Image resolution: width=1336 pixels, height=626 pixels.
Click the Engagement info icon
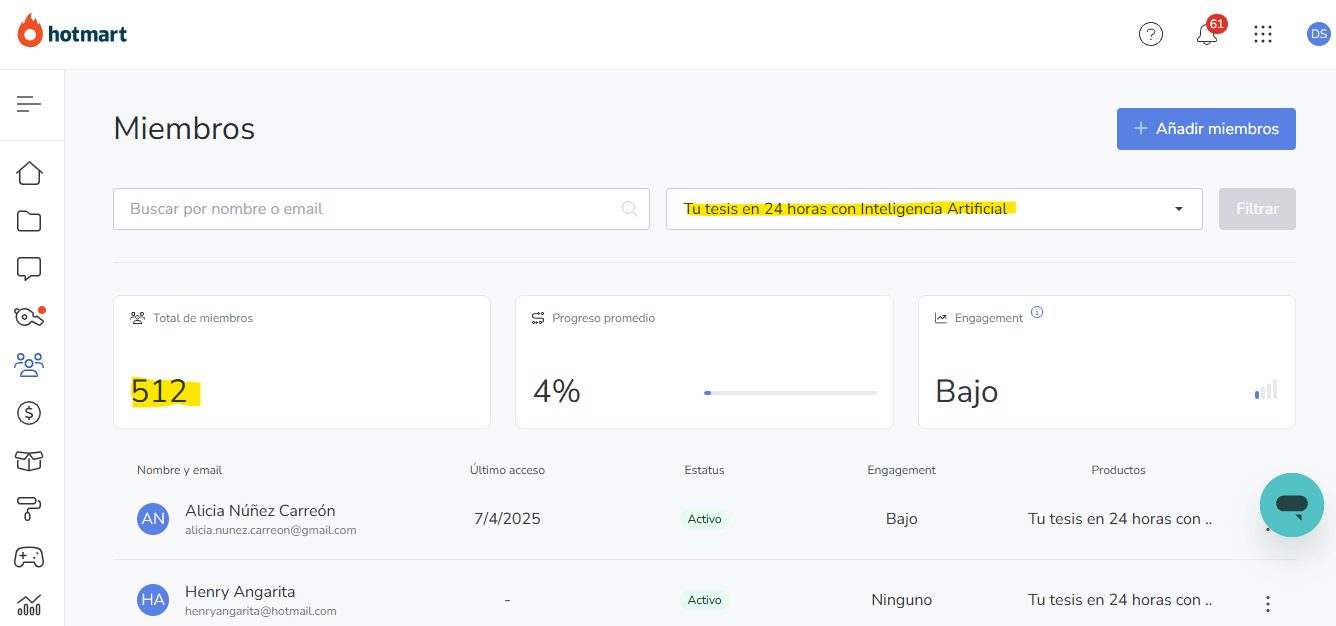(x=1037, y=312)
